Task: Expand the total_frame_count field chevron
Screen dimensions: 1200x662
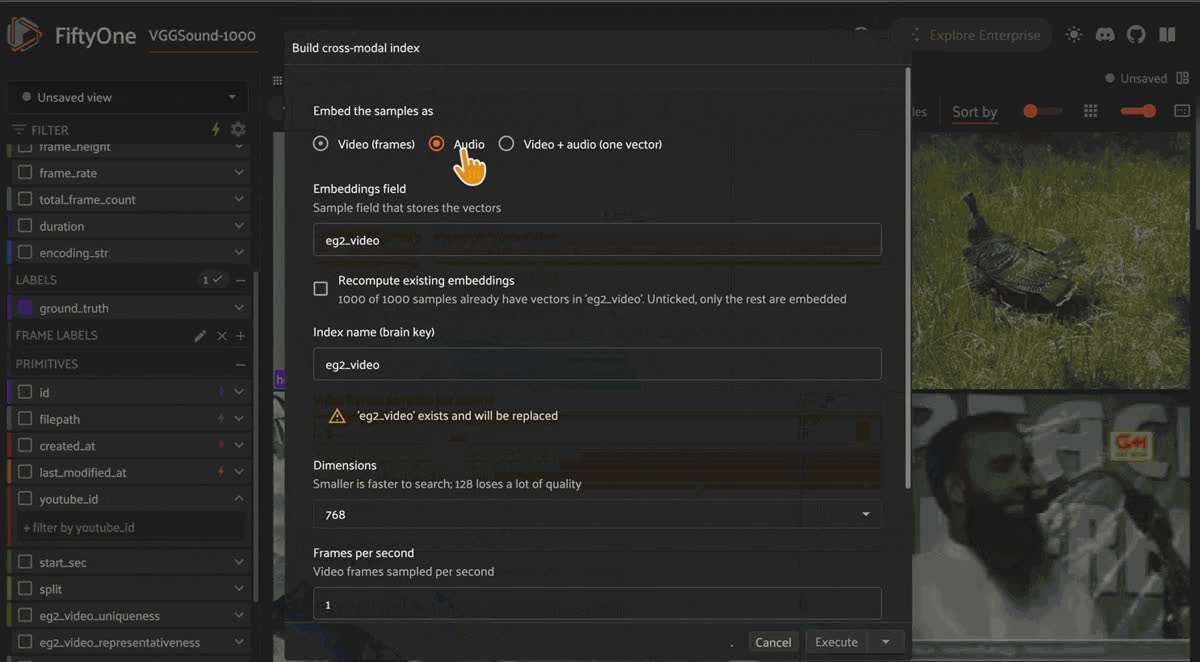Action: 239,200
